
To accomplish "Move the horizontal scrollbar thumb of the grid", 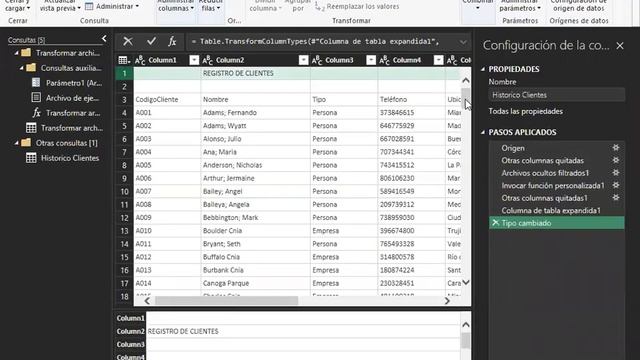I will (227, 301).
